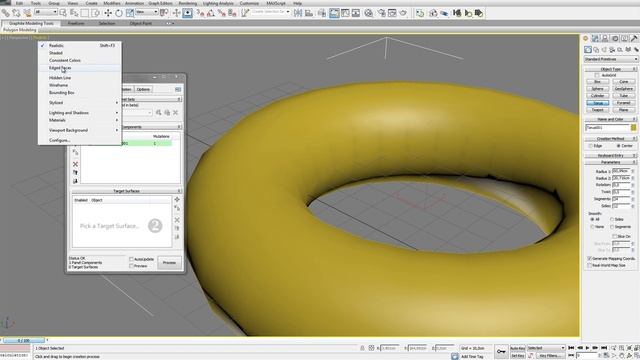Screen dimensions: 640x360
Task: Select the Edge creation method radio
Action: [x=591, y=146]
